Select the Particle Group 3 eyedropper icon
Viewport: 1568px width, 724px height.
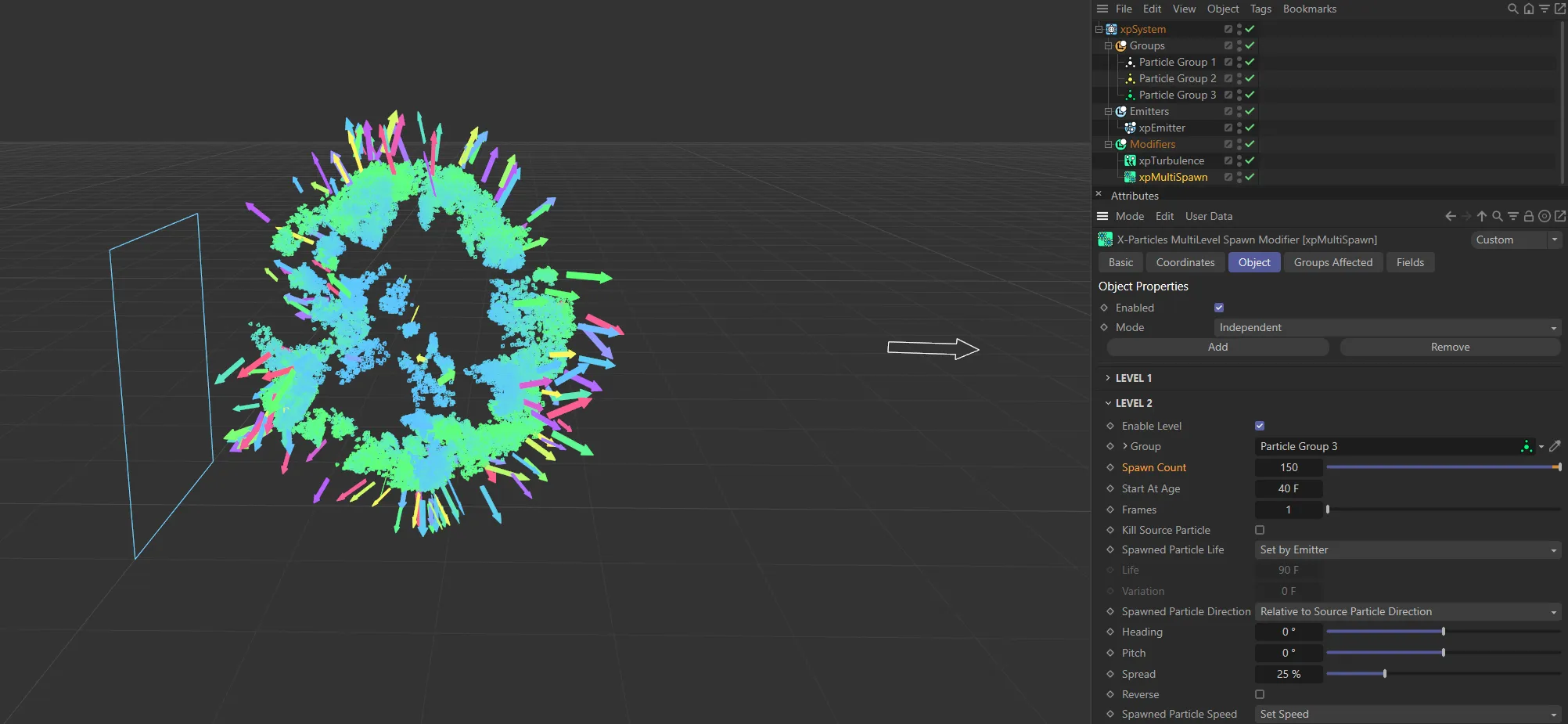point(1555,446)
